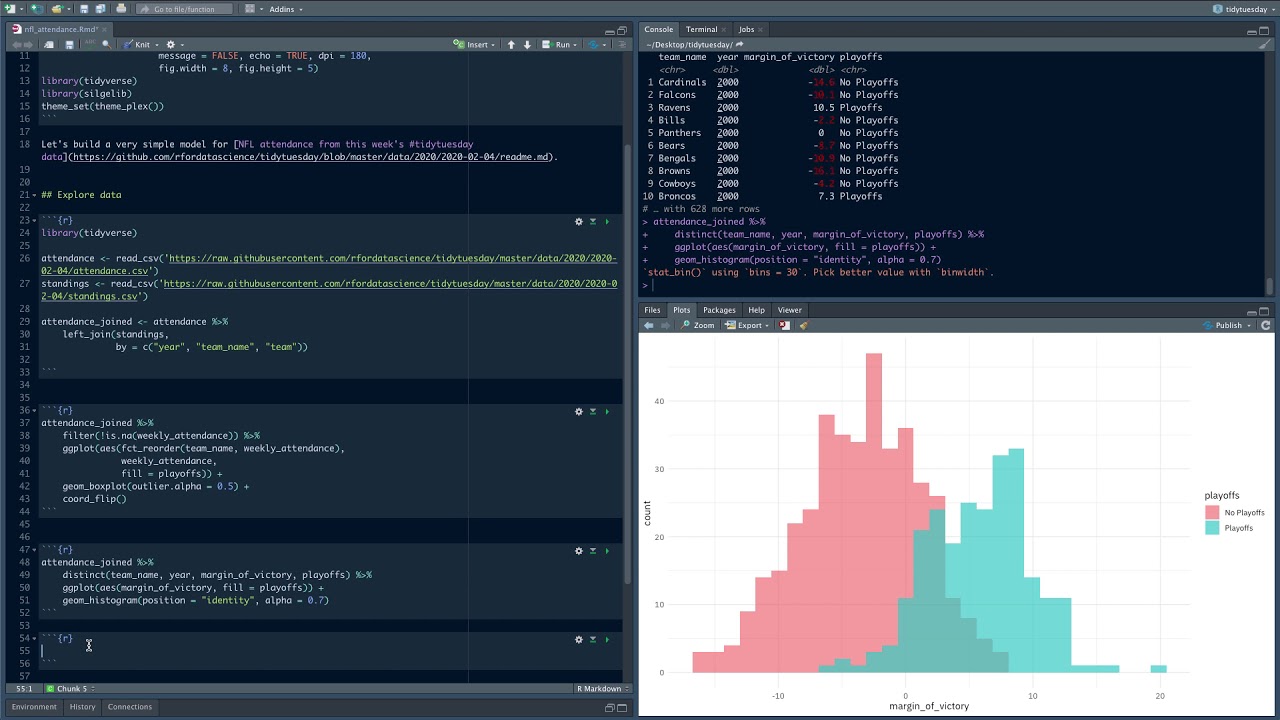Go forward to next source location
The width and height of the screenshot is (1280, 720).
[29, 45]
